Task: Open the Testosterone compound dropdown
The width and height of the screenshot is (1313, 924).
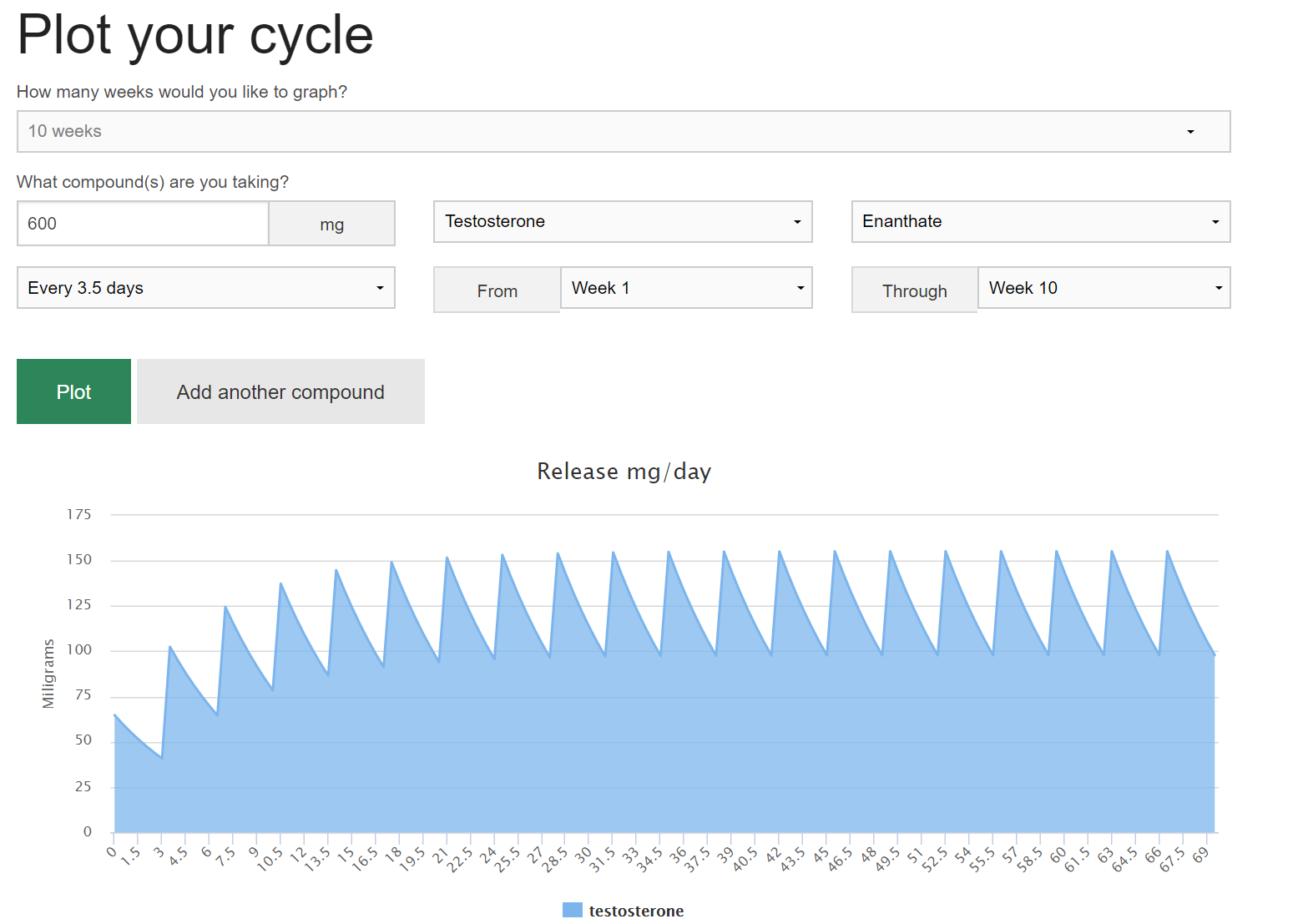Action: [622, 221]
